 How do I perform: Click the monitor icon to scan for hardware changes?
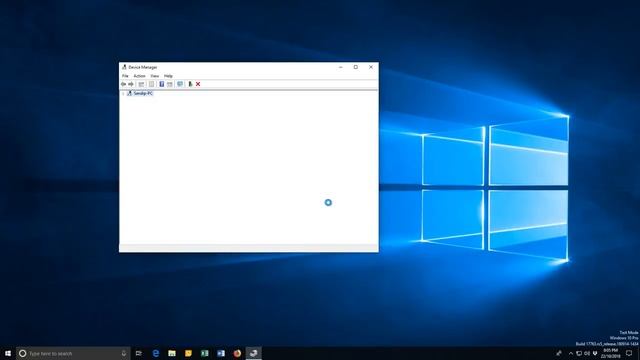click(x=180, y=84)
